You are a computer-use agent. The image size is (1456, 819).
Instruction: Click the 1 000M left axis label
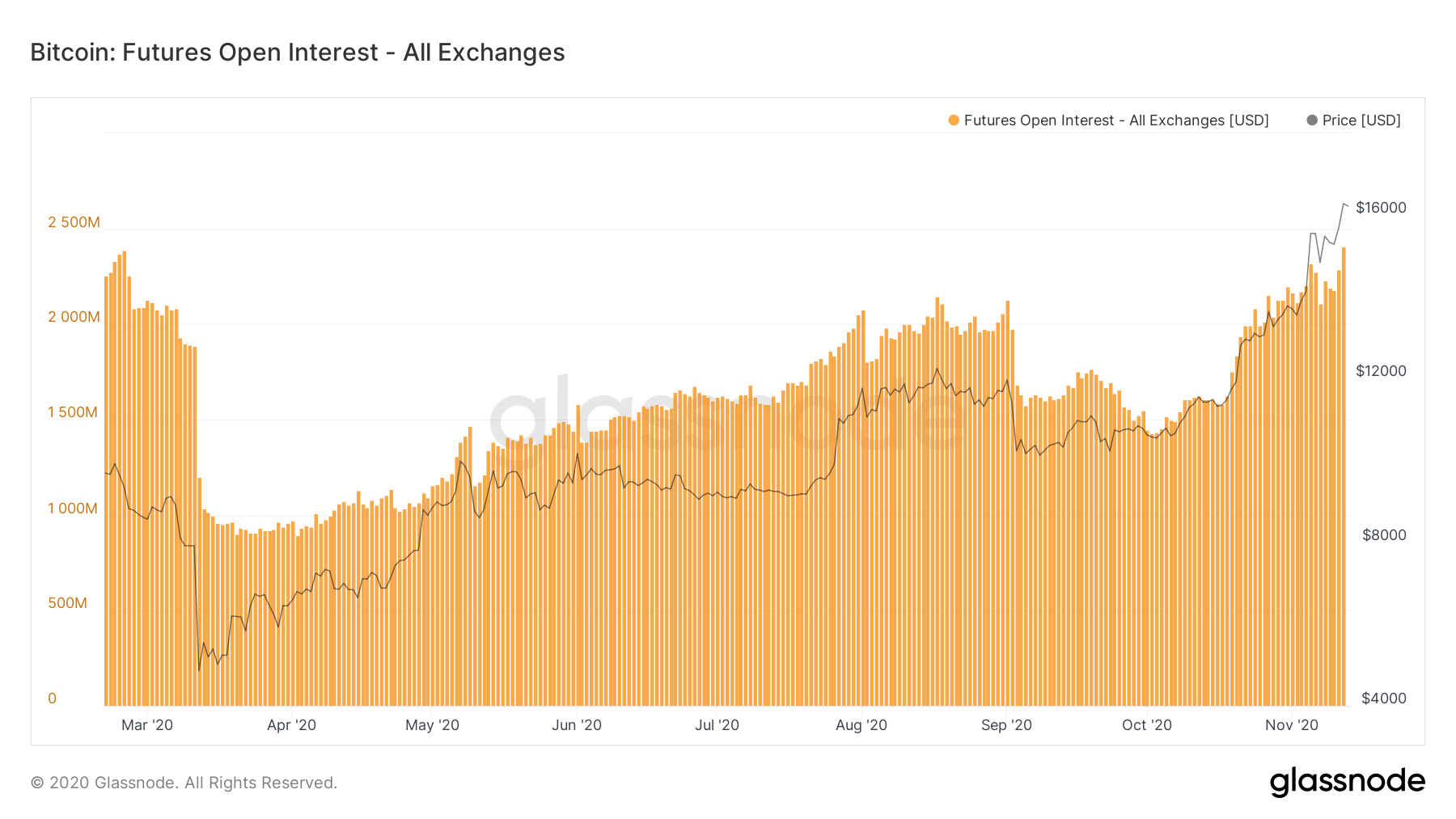pos(73,509)
